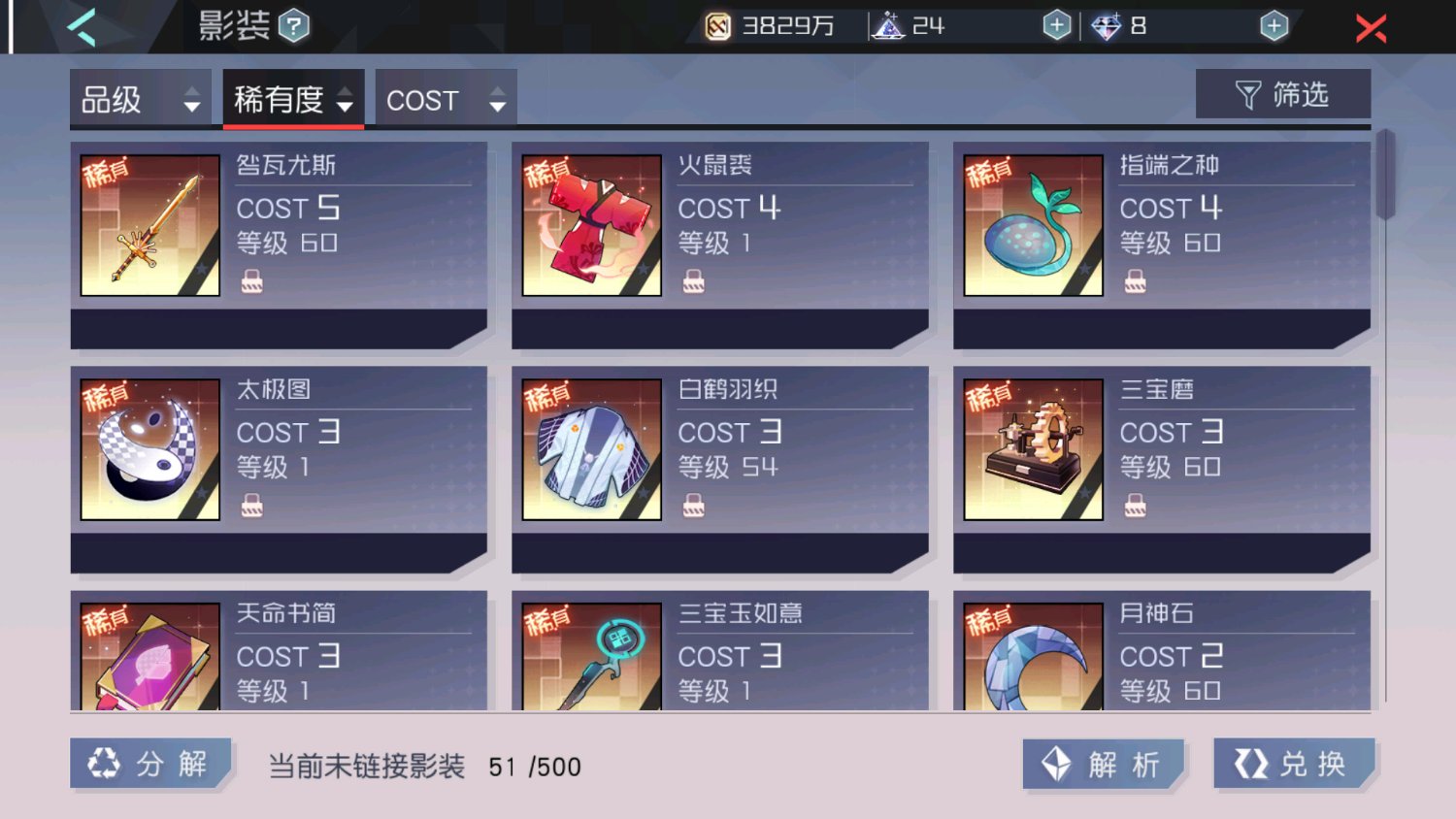Sort by COST value
The width and height of the screenshot is (1456, 819).
click(446, 99)
